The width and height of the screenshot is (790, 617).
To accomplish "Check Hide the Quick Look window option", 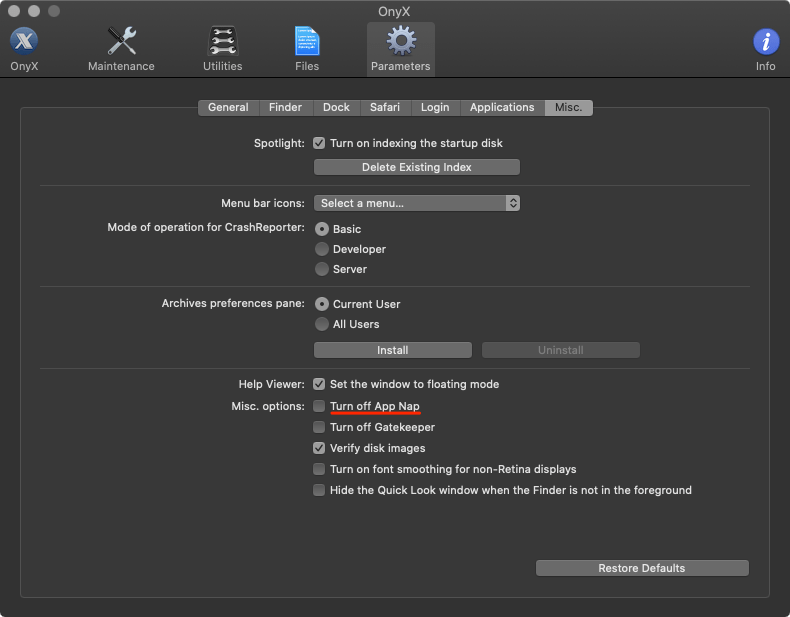I will click(x=319, y=490).
